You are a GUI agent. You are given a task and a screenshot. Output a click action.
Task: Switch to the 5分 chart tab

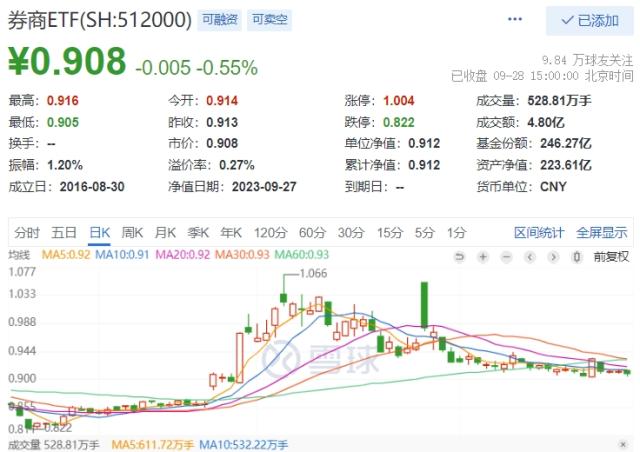point(424,233)
